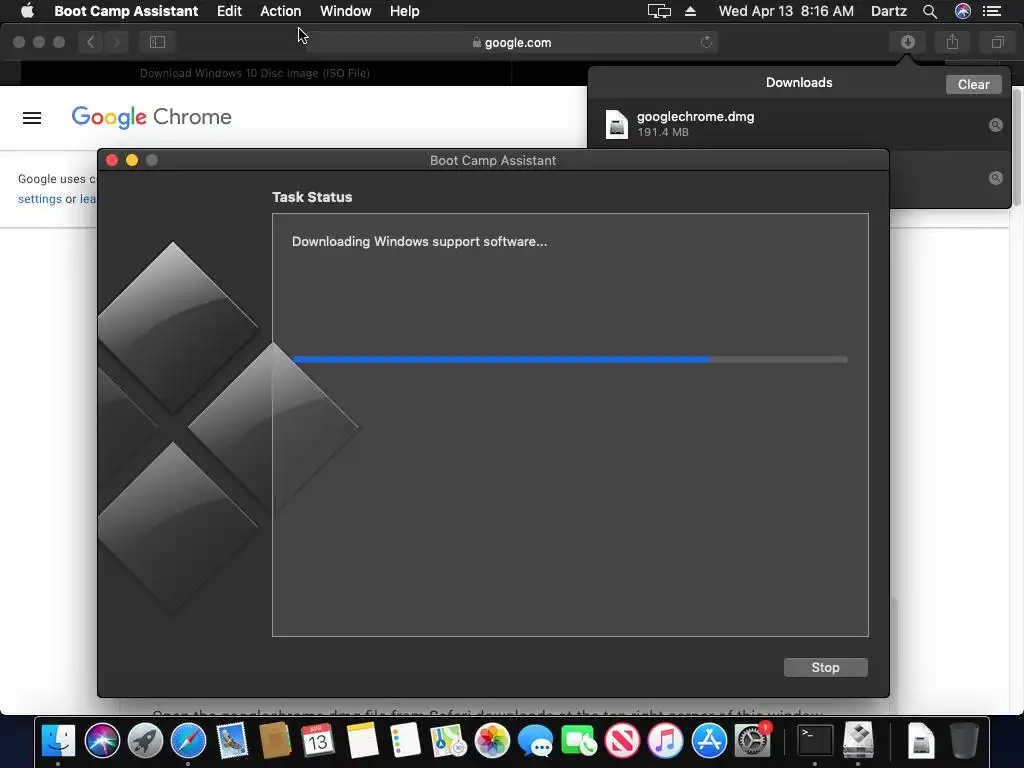This screenshot has height=768, width=1024.
Task: Open Trash from the Dock
Action: tap(964, 741)
